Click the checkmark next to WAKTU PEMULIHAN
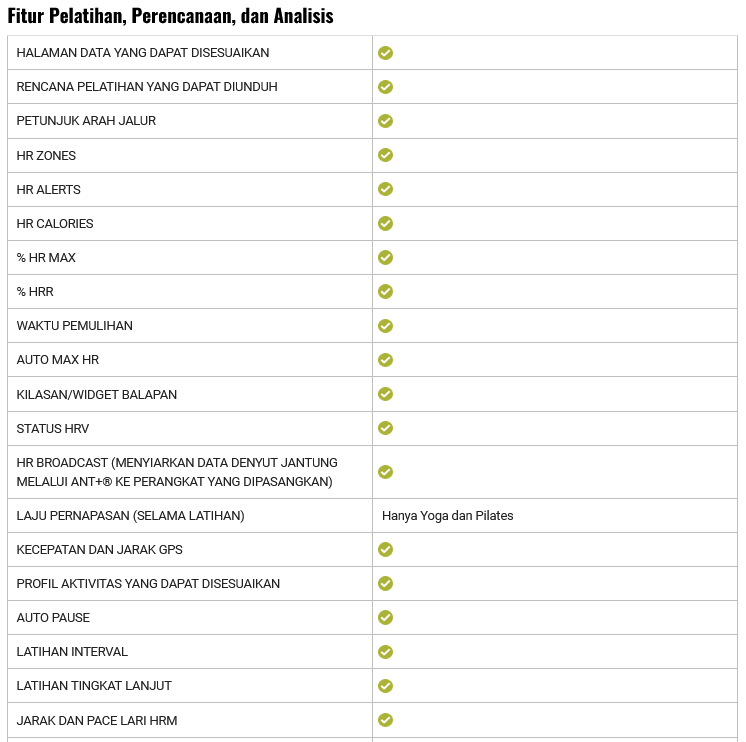 385,326
